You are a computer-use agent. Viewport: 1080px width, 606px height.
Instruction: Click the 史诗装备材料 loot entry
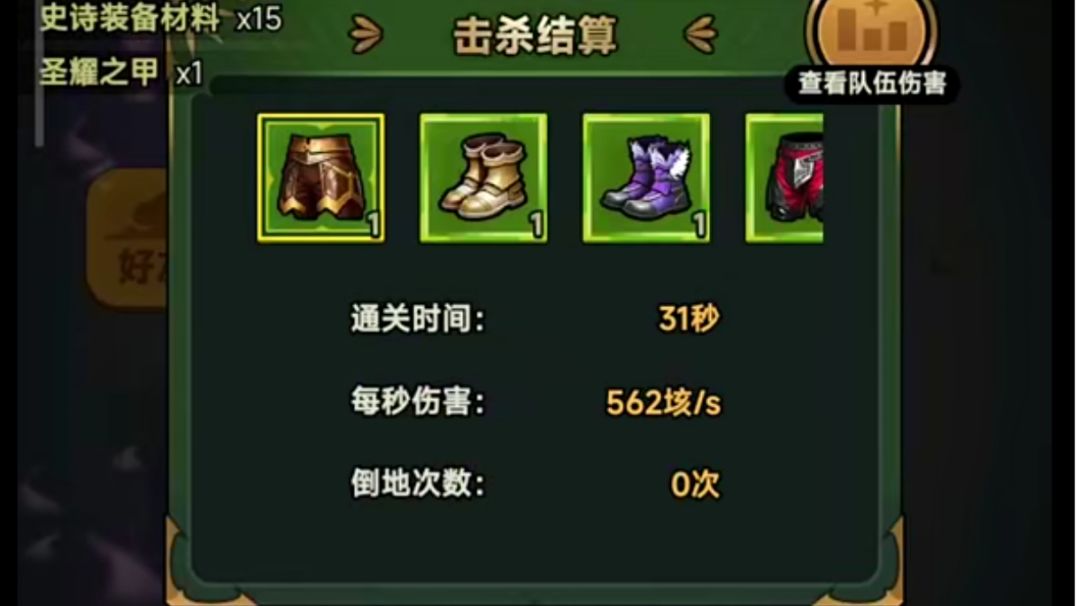click(129, 18)
